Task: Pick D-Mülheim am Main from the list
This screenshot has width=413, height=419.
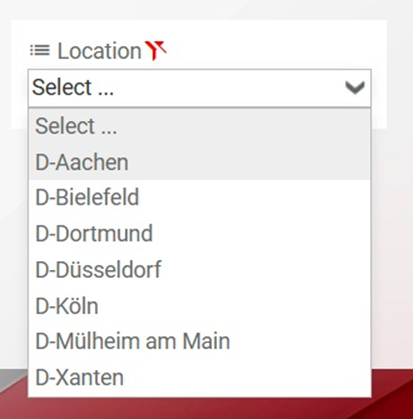Action: coord(199,342)
